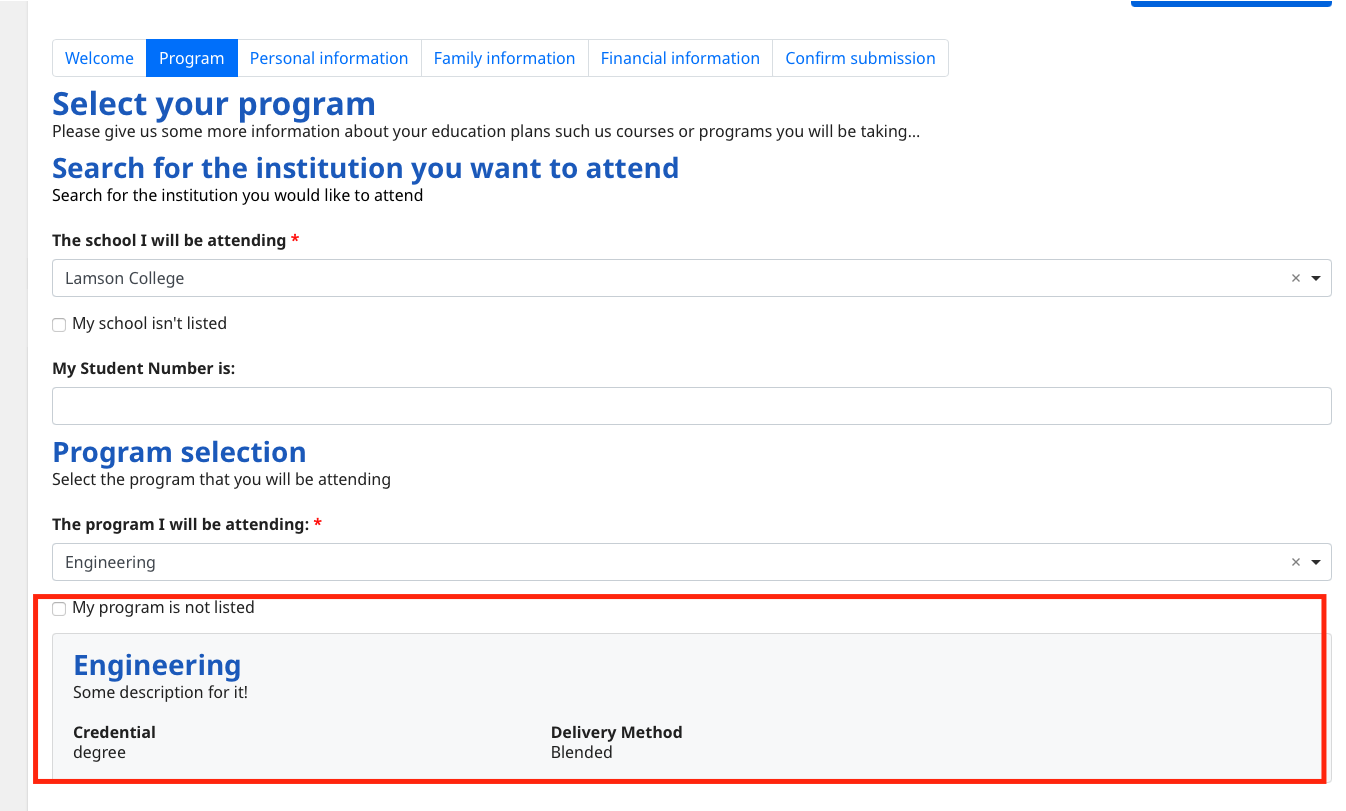Image resolution: width=1346 pixels, height=811 pixels.
Task: Click the blue button at top right
Action: click(x=1231, y=4)
